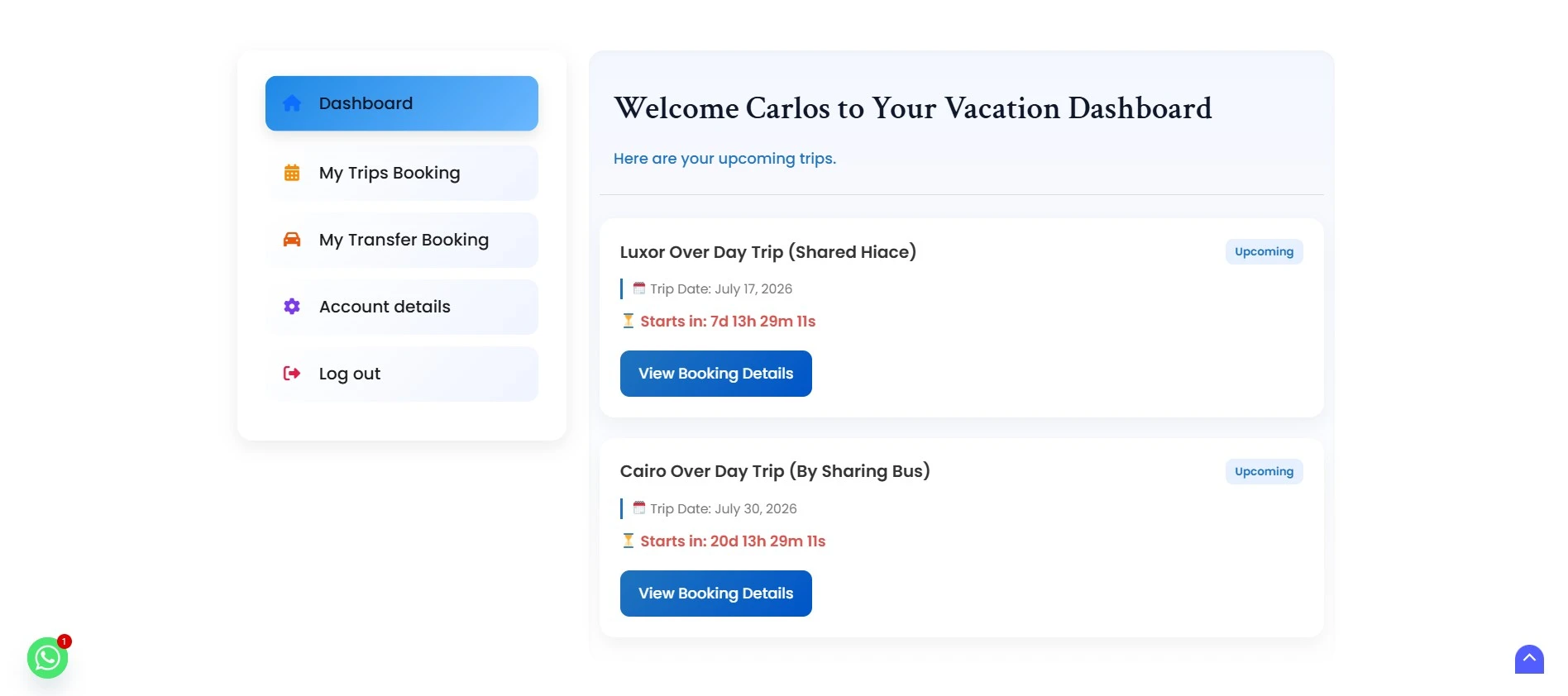Click the scroll-to-top arrow button
The image size is (1568, 696).
coord(1529,660)
